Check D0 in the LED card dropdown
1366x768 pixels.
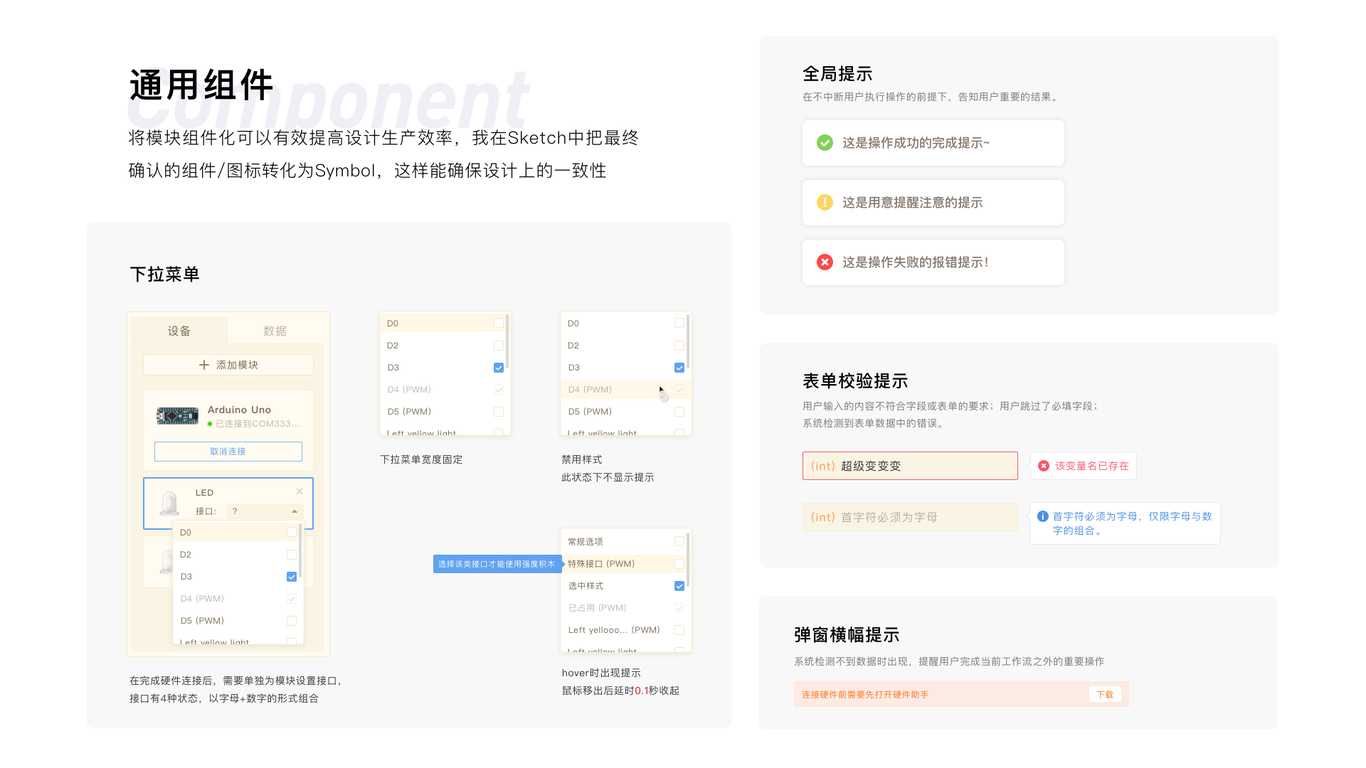[292, 533]
